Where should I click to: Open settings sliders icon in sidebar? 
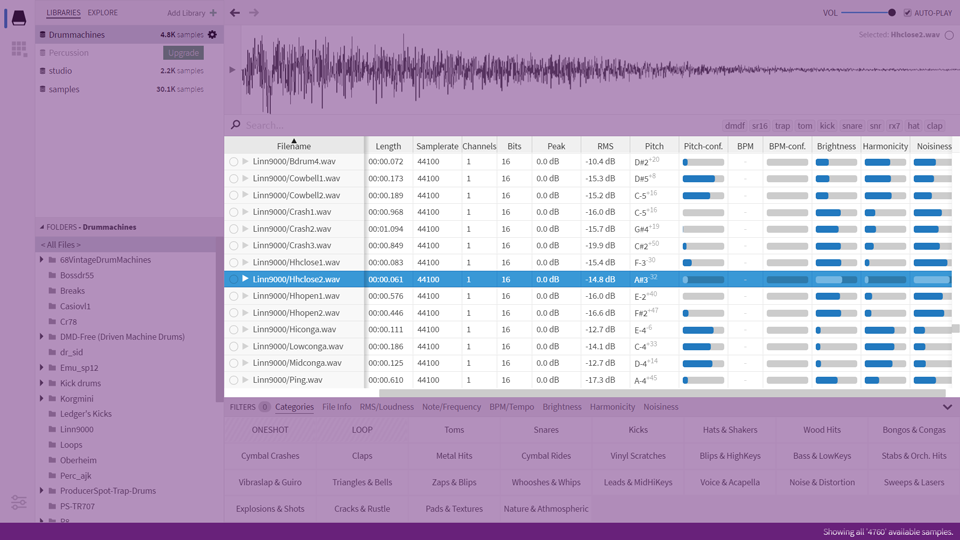pos(19,503)
